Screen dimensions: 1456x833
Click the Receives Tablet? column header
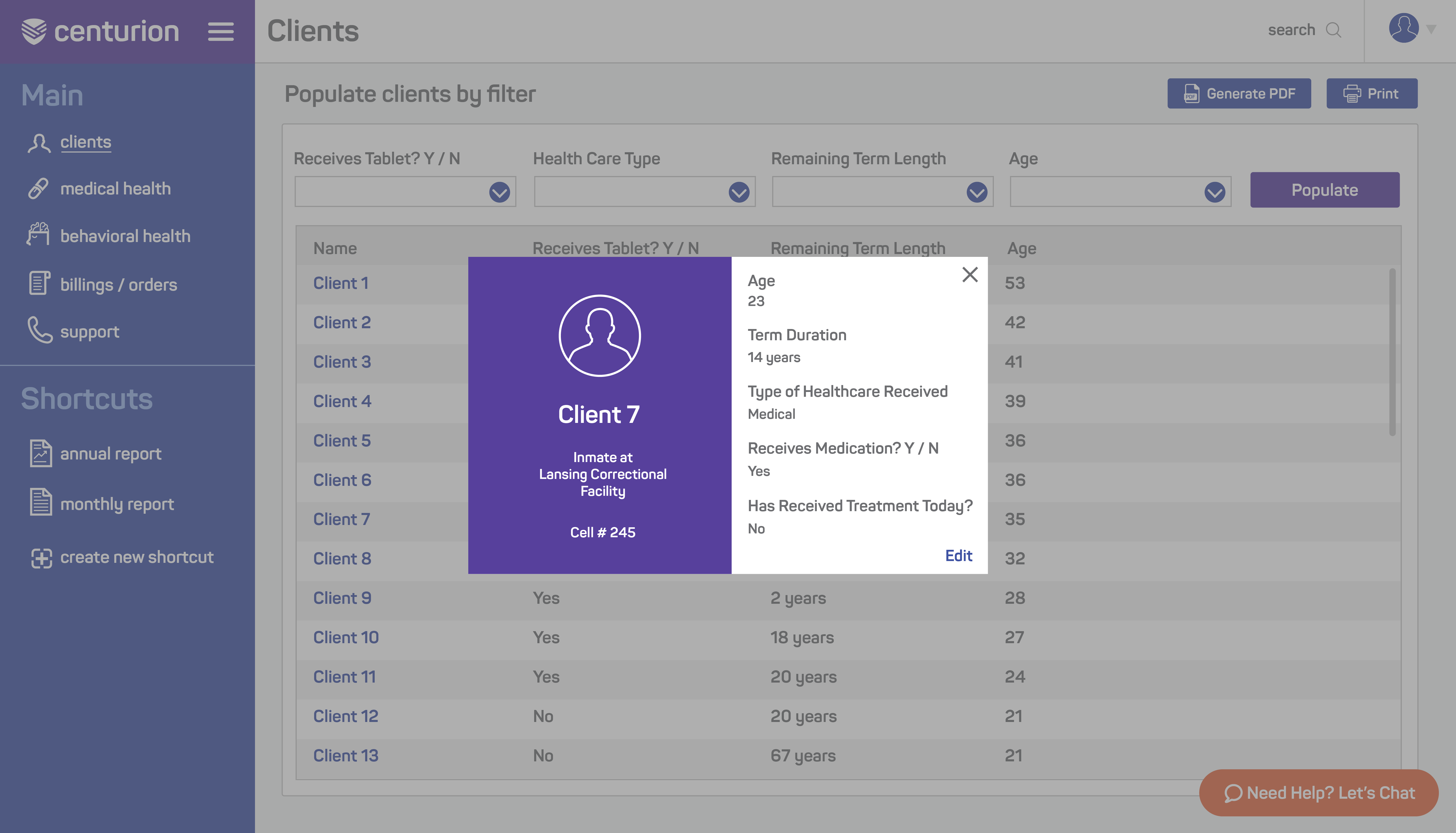pyautogui.click(x=616, y=249)
